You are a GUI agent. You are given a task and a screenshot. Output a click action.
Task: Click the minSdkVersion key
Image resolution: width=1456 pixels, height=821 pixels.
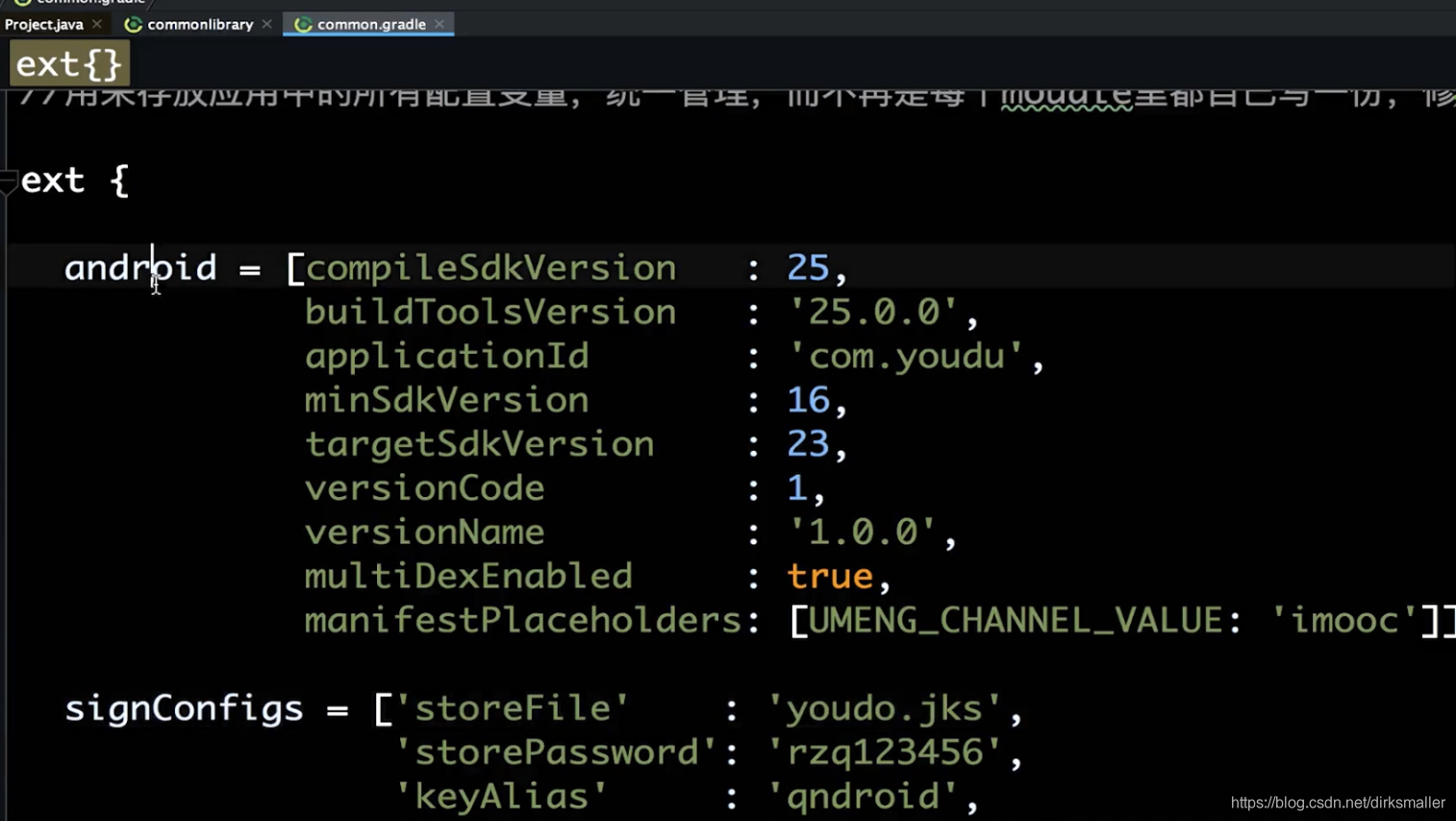click(446, 400)
